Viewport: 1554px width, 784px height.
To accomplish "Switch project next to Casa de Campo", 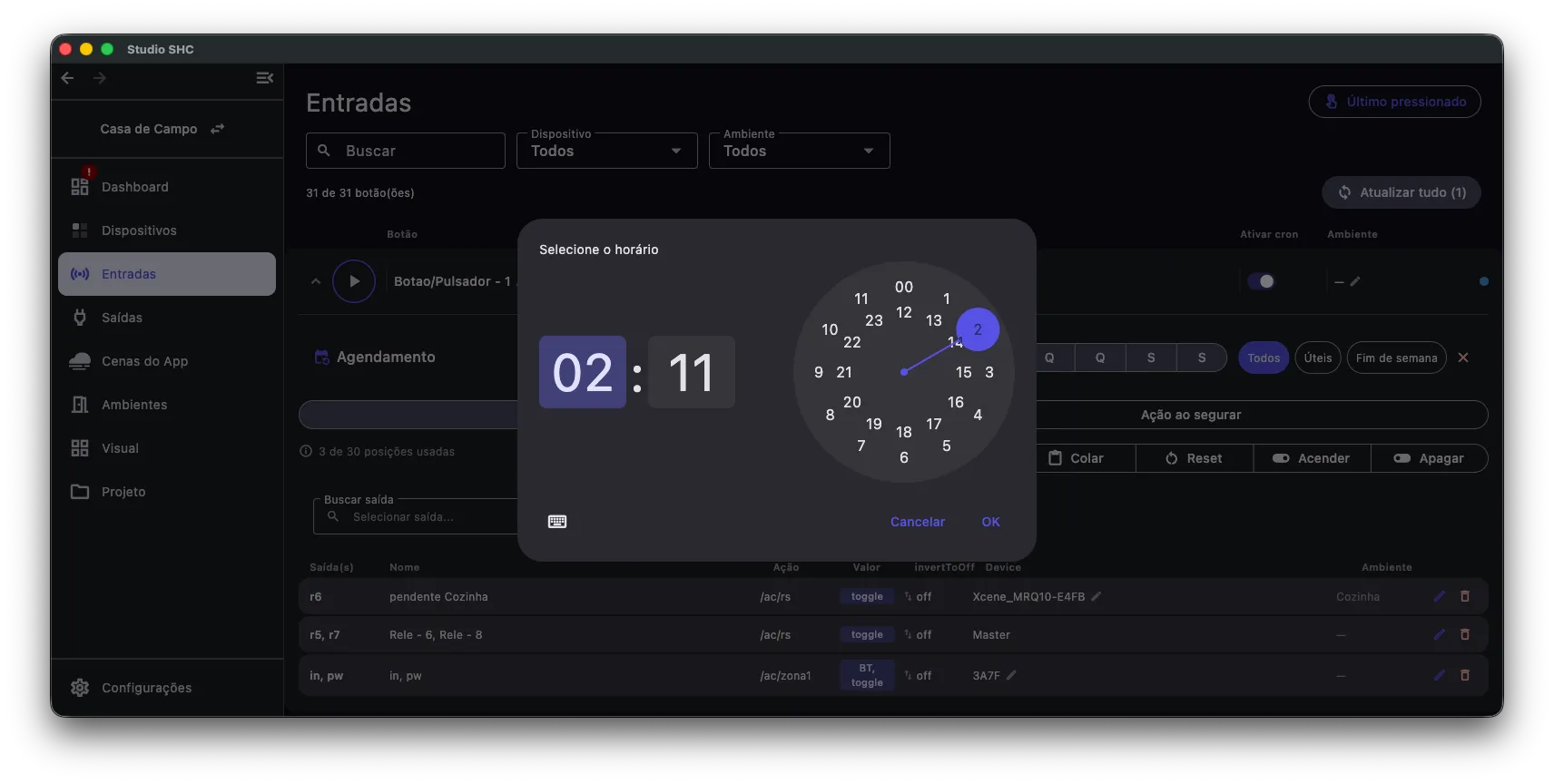I will click(x=217, y=129).
